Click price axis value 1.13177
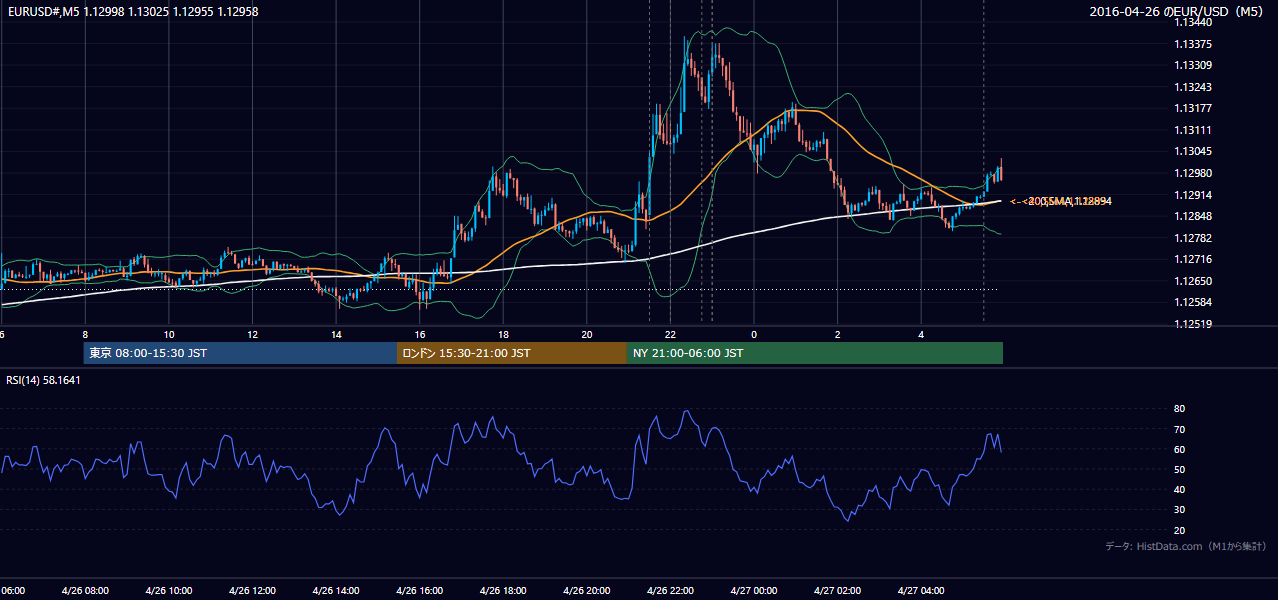Screen dimensions: 1278x600 [x=1194, y=108]
